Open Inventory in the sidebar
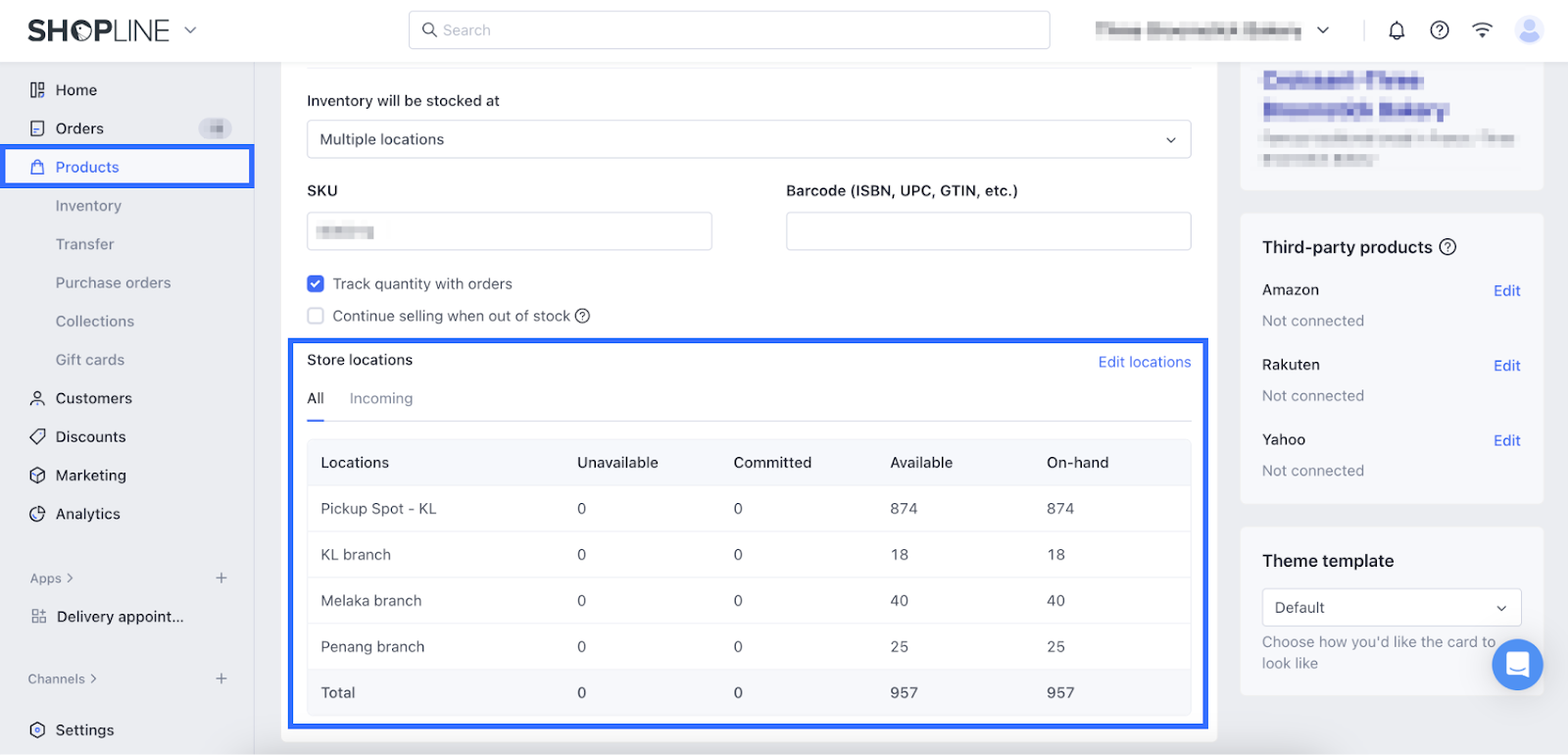This screenshot has width=1568, height=755. click(x=88, y=206)
